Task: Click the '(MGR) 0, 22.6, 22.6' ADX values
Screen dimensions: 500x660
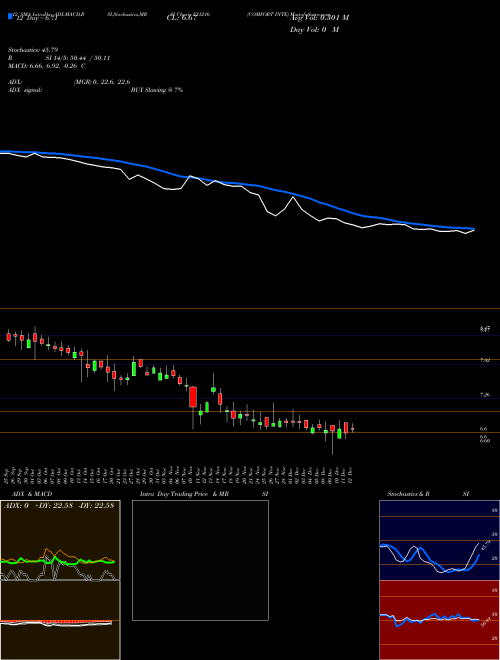Action: 102,82
